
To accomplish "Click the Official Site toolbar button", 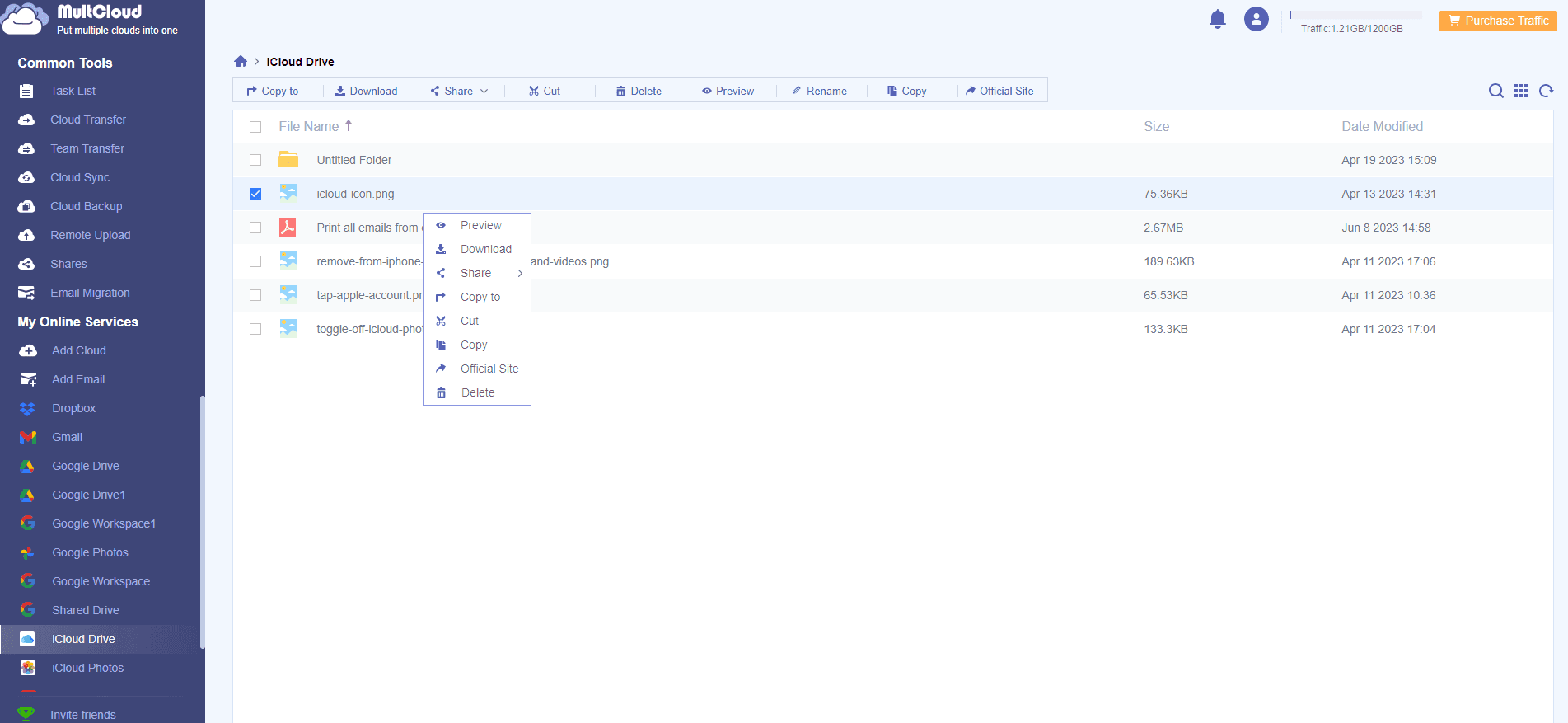I will point(999,91).
